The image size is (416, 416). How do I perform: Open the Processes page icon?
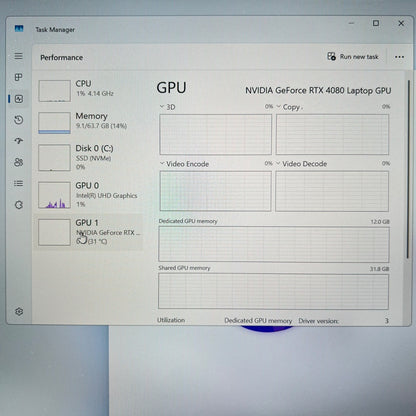[x=19, y=77]
